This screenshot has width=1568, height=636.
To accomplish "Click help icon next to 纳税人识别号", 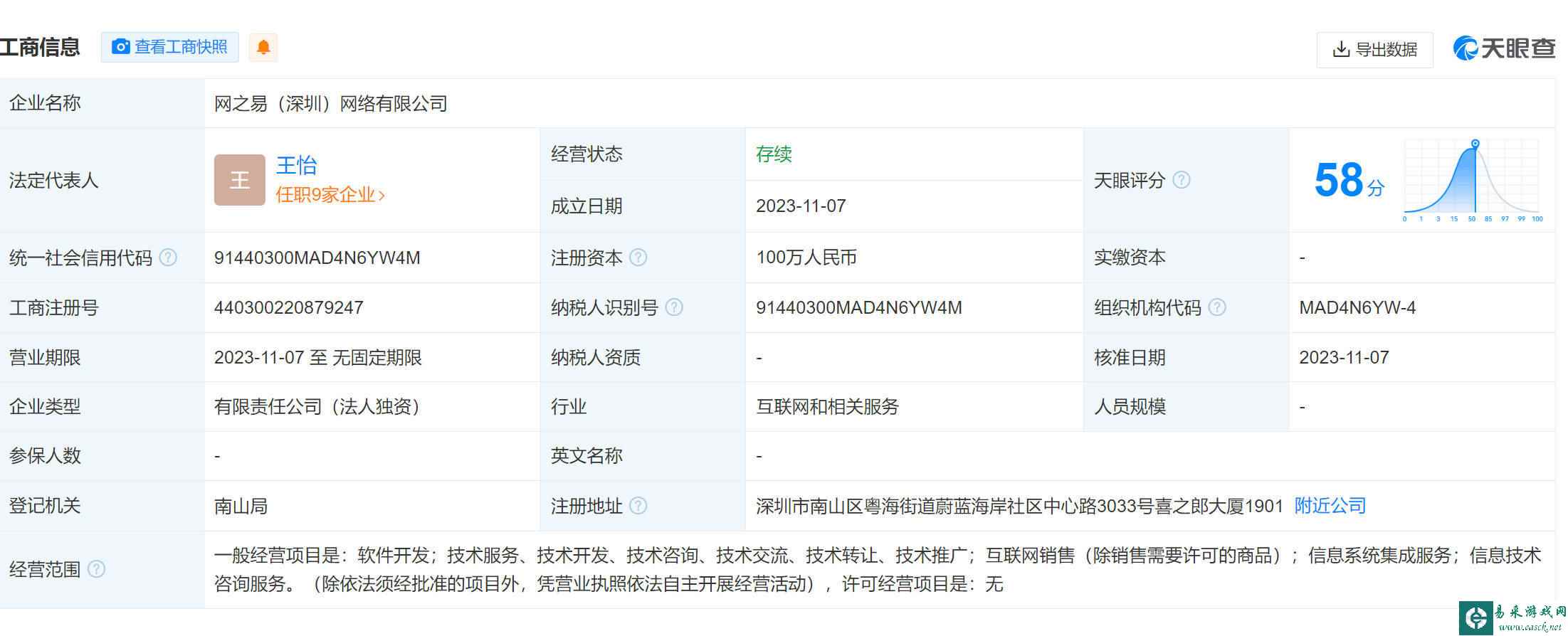I will [x=674, y=307].
